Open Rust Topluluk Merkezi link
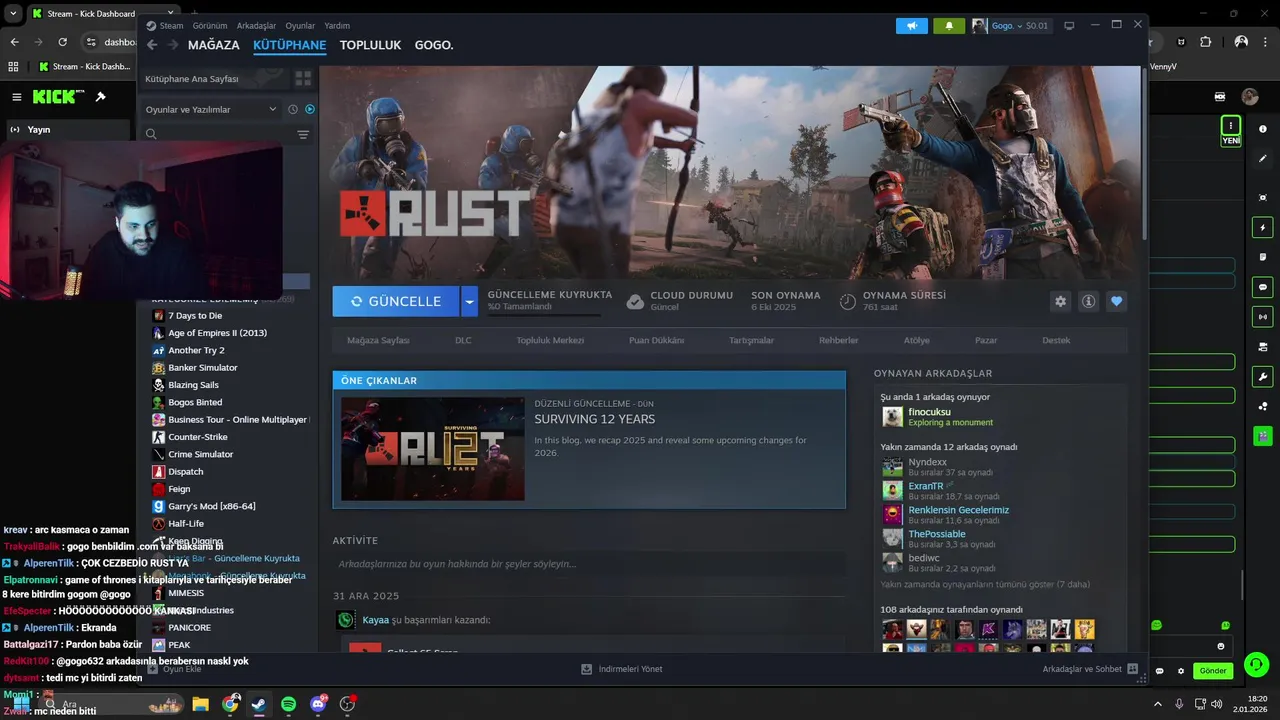The width and height of the screenshot is (1280, 720). [x=550, y=340]
